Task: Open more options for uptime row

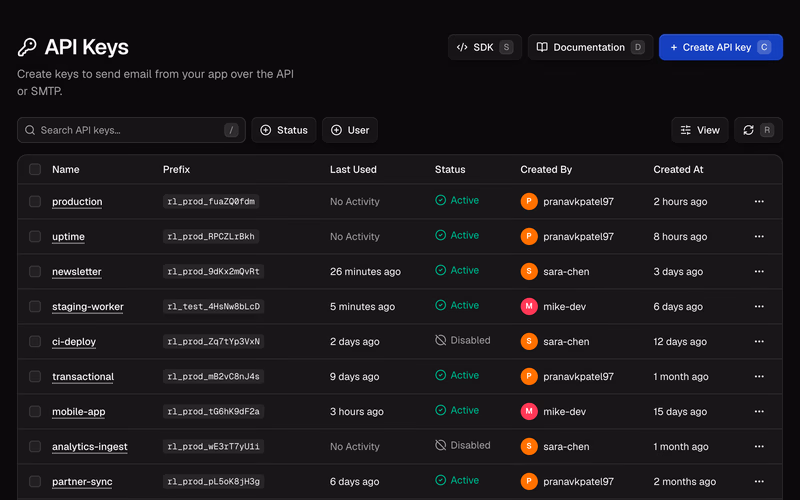Action: click(x=759, y=236)
